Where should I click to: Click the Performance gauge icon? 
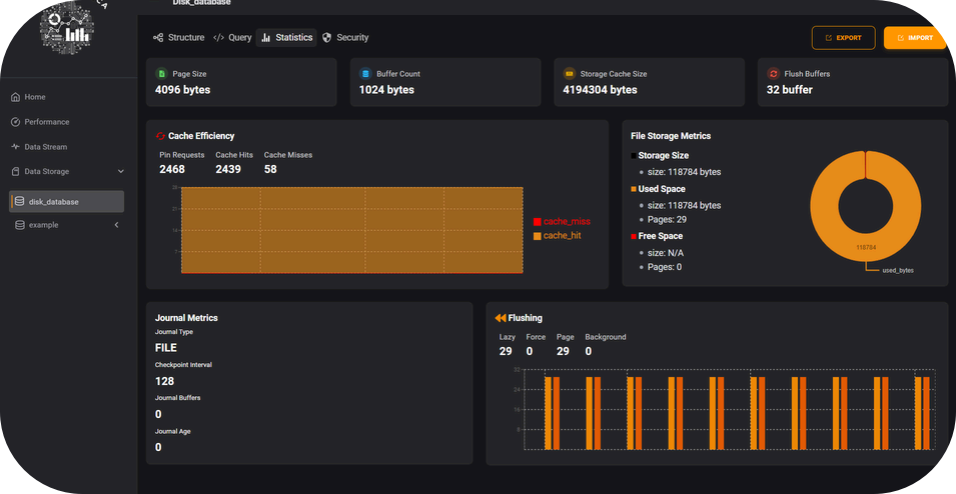pyautogui.click(x=16, y=122)
